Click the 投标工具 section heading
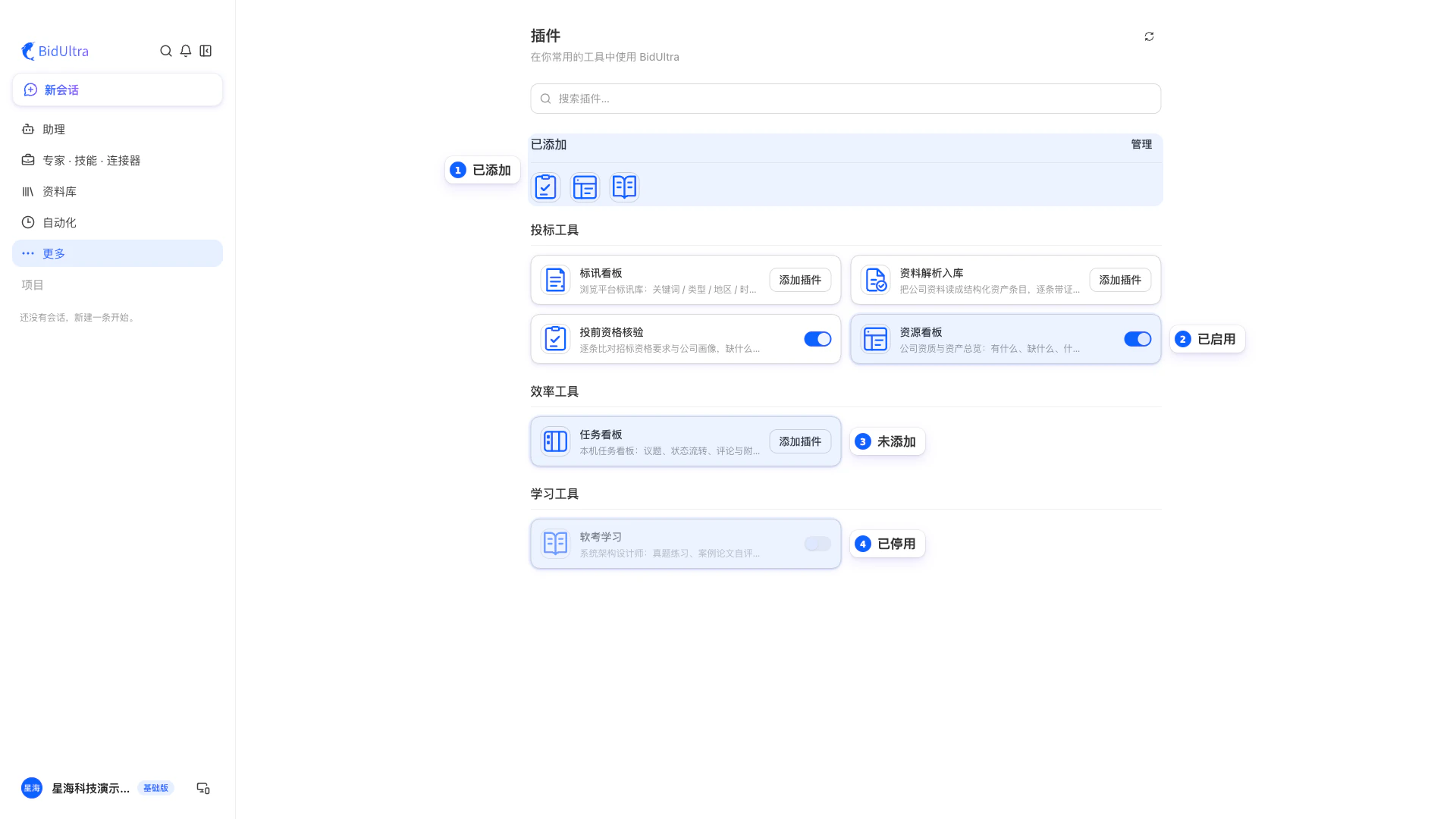This screenshot has height=819, width=1456. click(554, 230)
